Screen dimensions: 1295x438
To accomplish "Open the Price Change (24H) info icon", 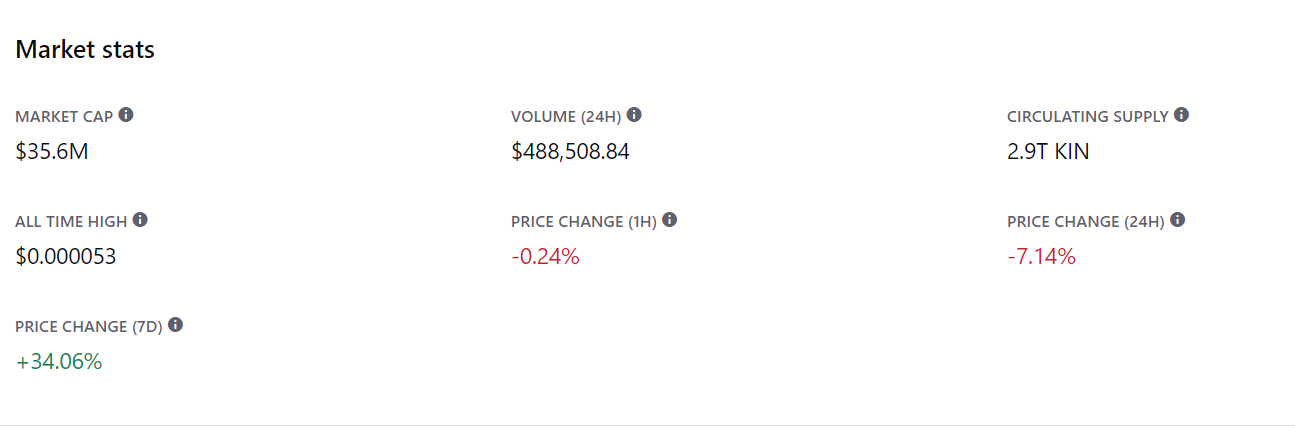I will click(1177, 220).
